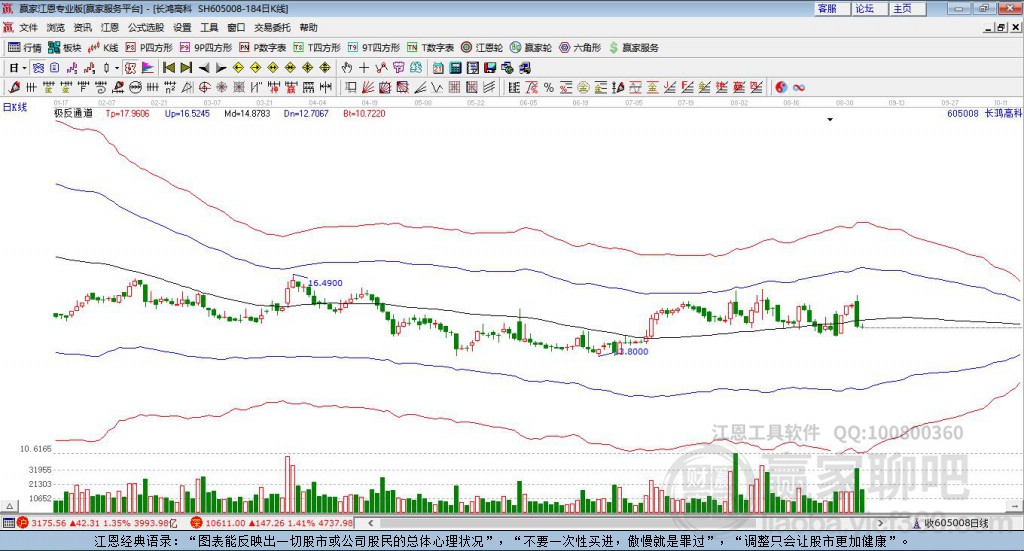Screen dimensions: 1024x551
Task: Click the grid icon in status bar
Action: click(x=8, y=523)
